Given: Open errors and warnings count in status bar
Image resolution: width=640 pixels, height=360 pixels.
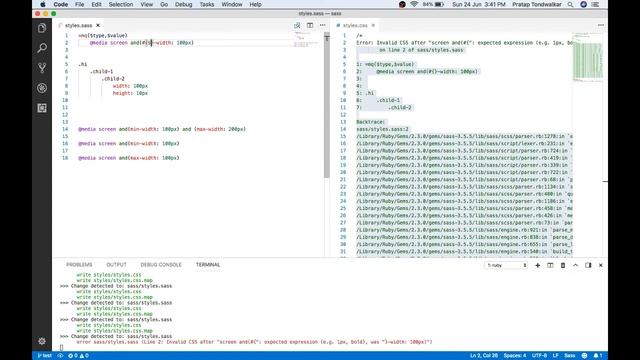Looking at the screenshot, I should 78,356.
